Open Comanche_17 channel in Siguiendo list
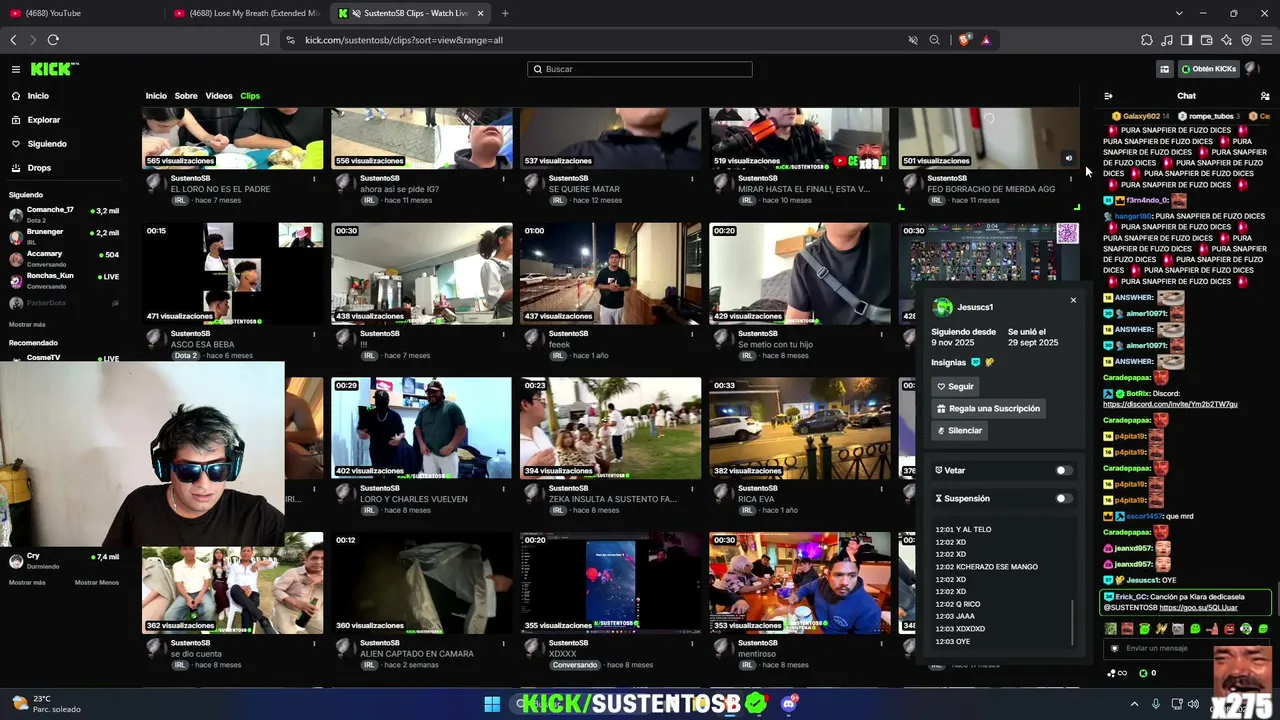This screenshot has width=1280, height=720. [x=62, y=214]
